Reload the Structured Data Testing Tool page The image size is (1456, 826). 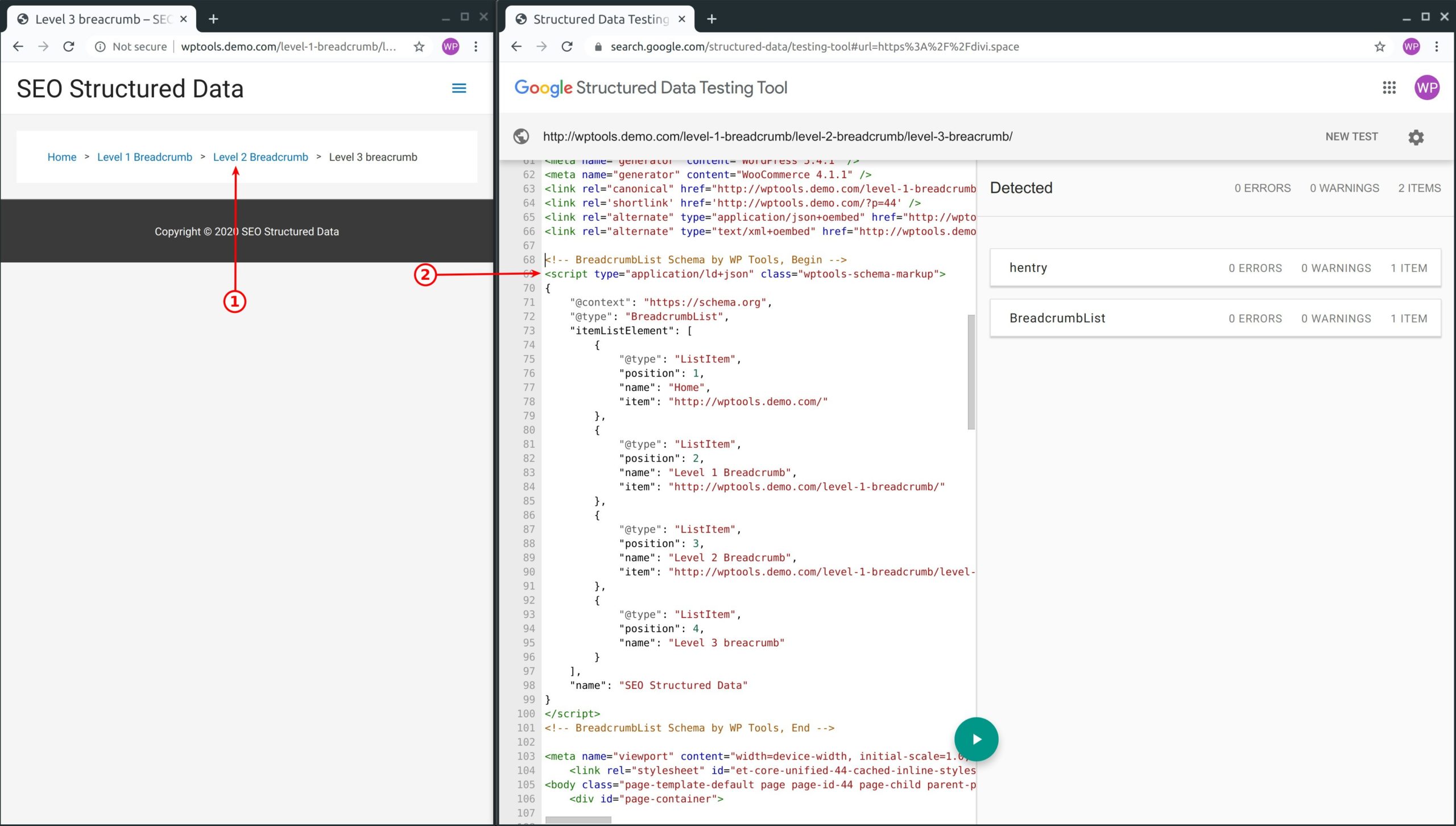567,47
